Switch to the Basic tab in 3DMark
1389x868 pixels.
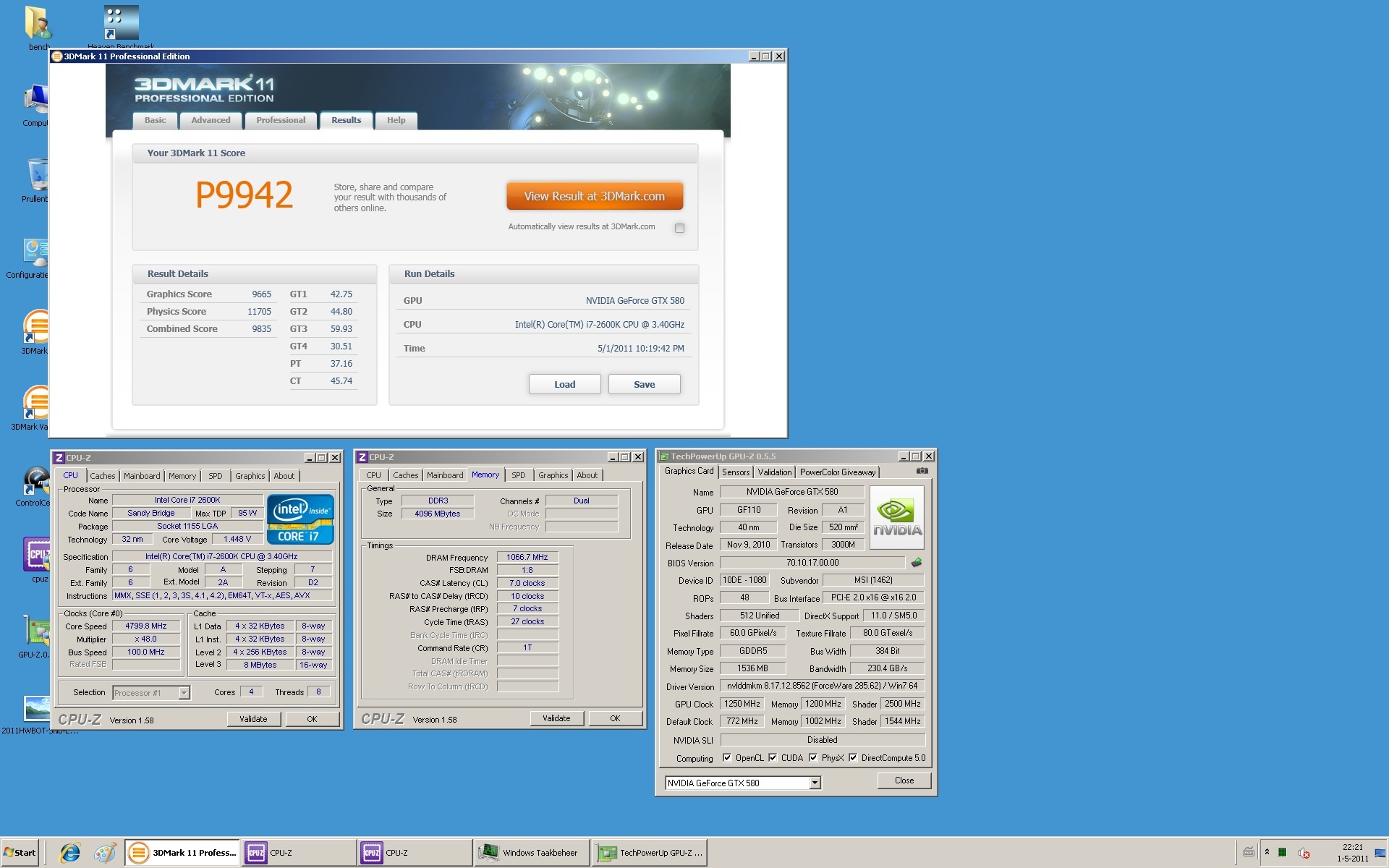pos(155,120)
